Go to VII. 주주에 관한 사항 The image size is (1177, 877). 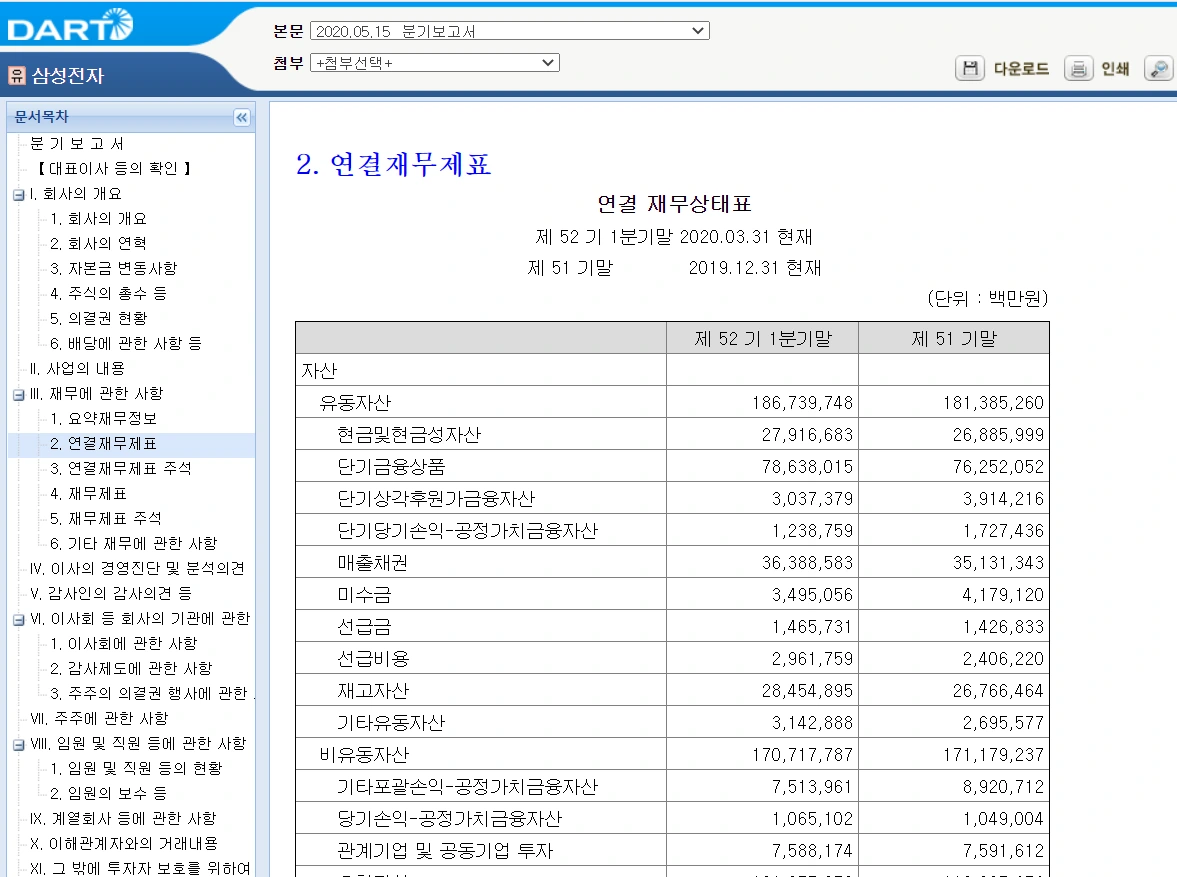(x=99, y=719)
